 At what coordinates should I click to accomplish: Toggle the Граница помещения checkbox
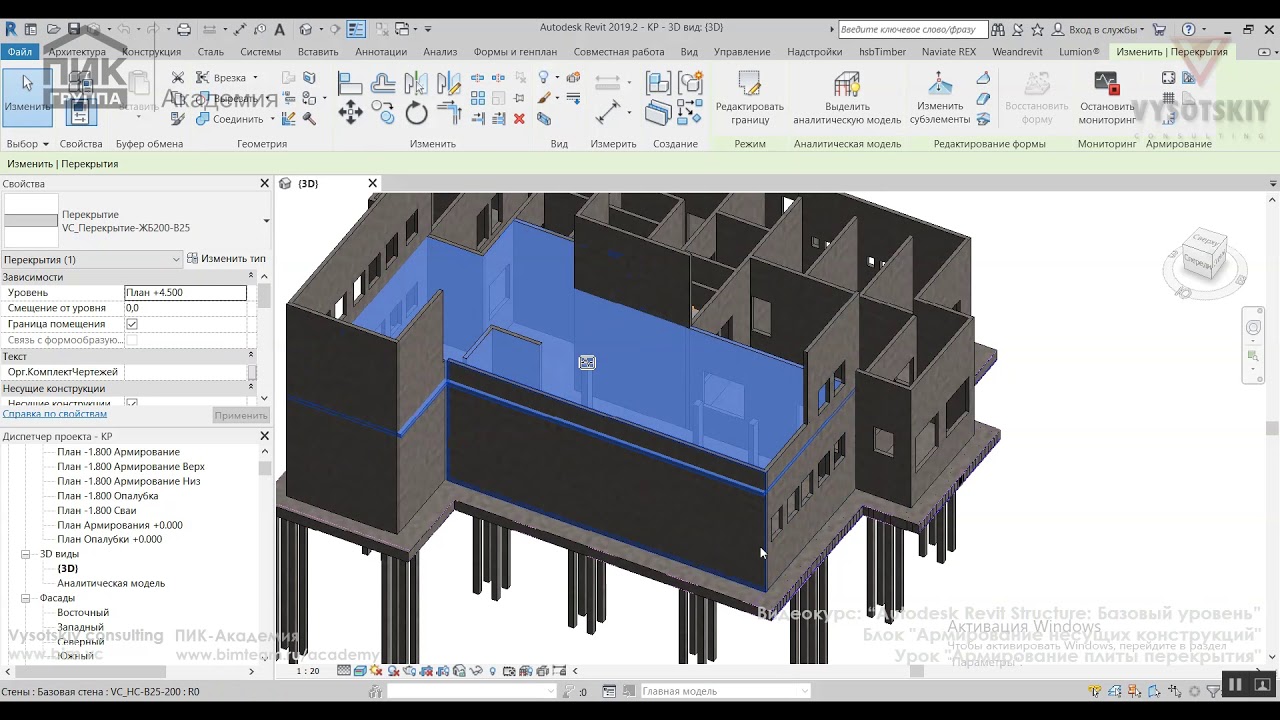pos(132,324)
